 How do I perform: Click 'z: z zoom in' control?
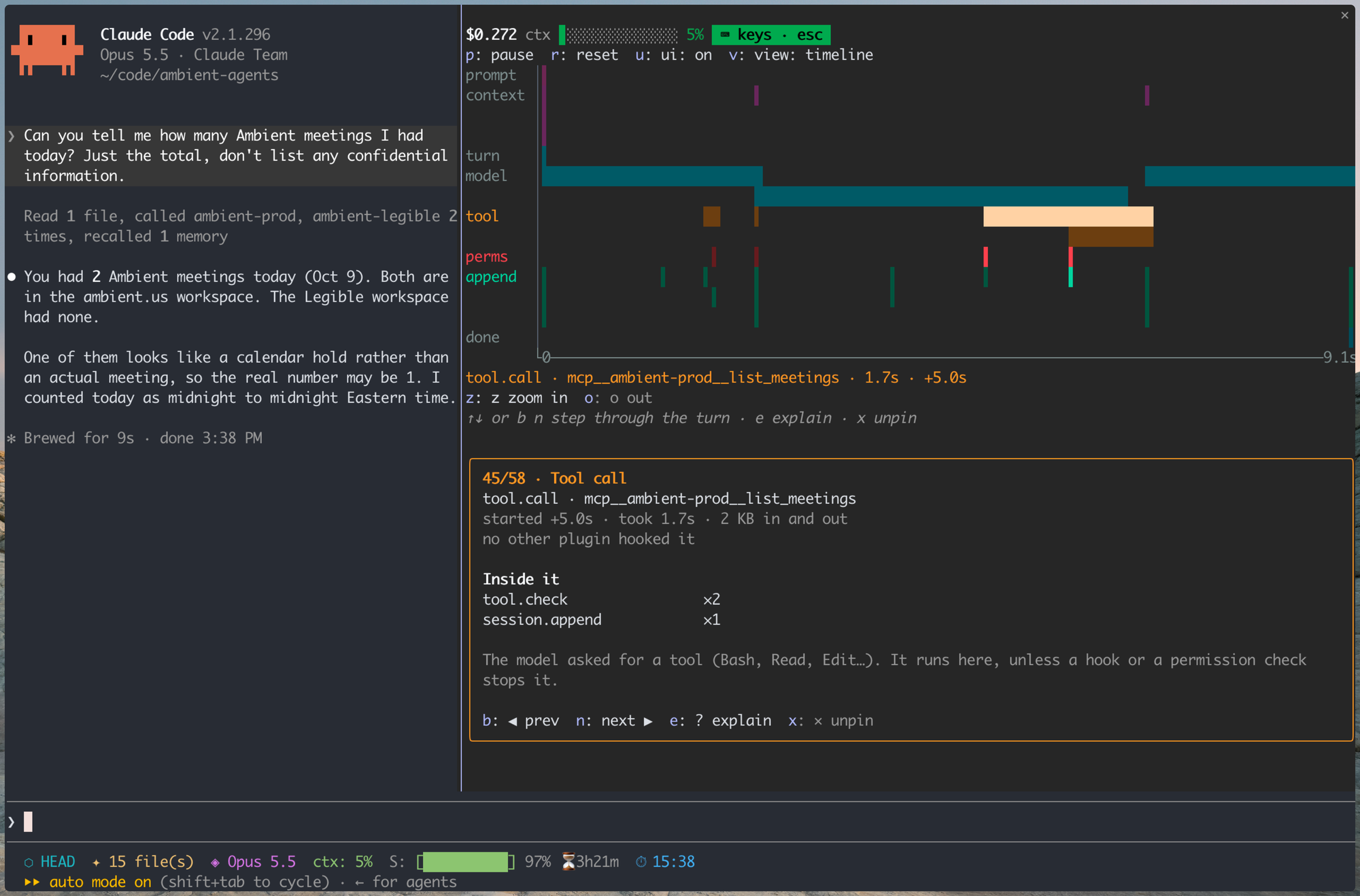pos(517,398)
